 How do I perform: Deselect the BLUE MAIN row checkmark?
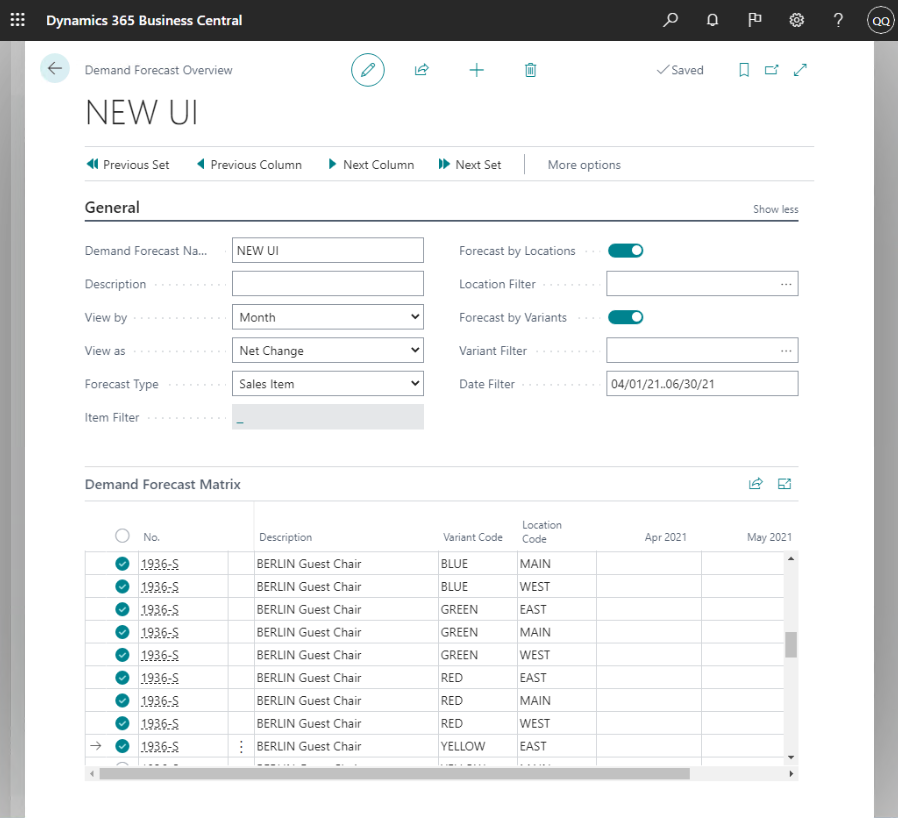pos(122,564)
